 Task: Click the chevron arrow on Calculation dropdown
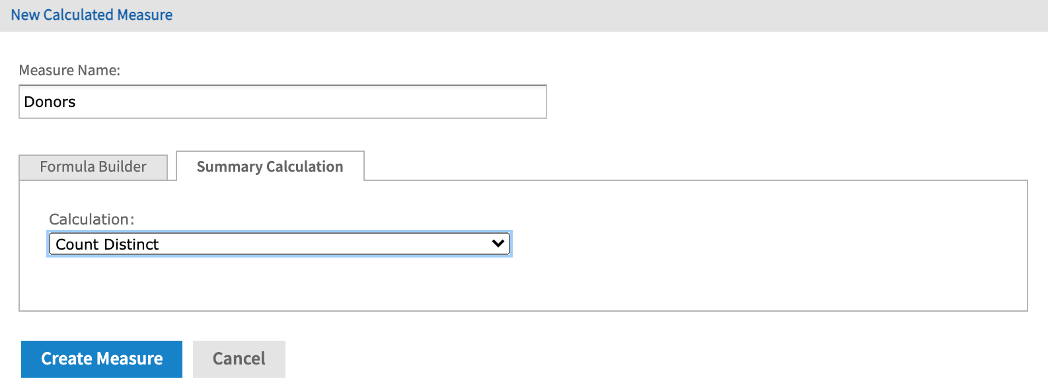(x=497, y=244)
